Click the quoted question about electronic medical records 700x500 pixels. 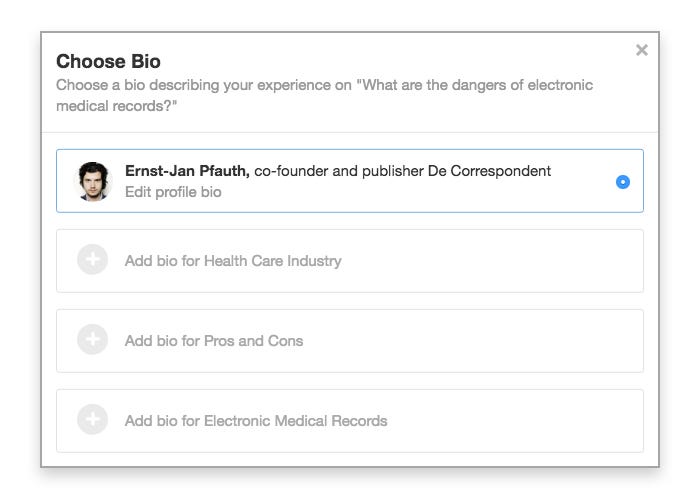(x=325, y=95)
